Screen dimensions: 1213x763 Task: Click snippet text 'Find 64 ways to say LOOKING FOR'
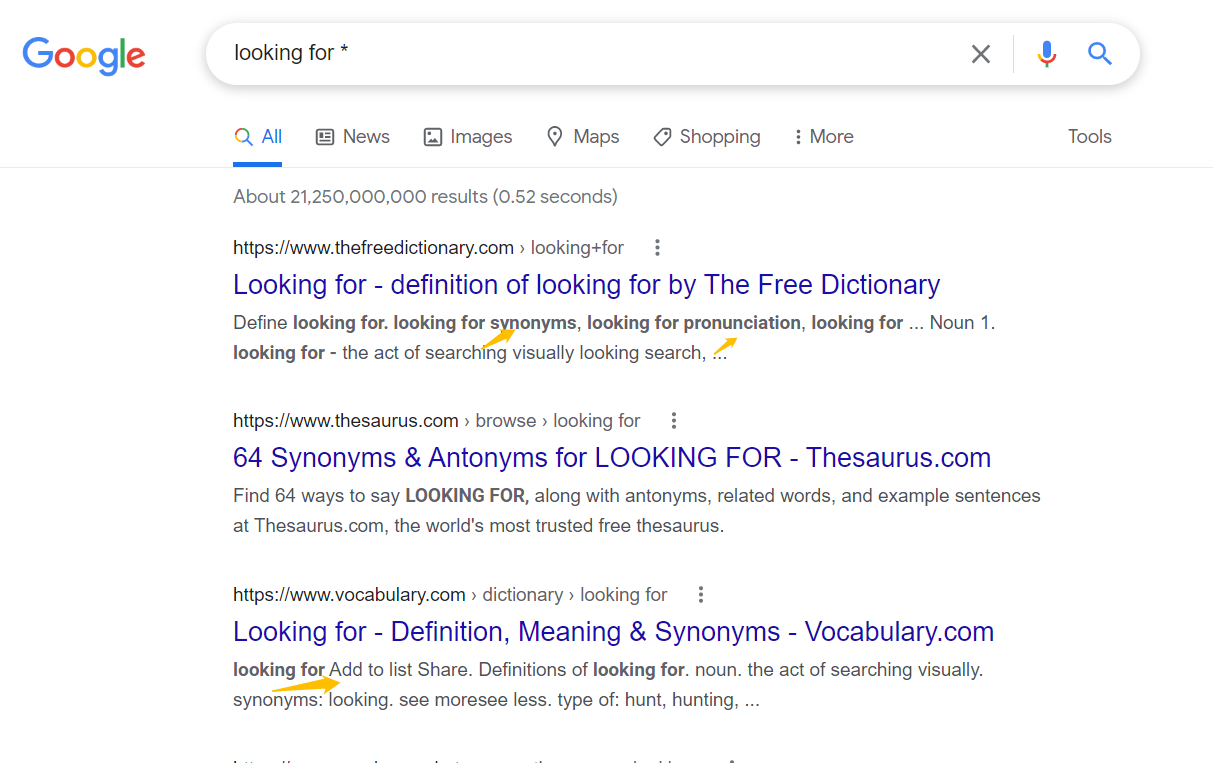381,496
